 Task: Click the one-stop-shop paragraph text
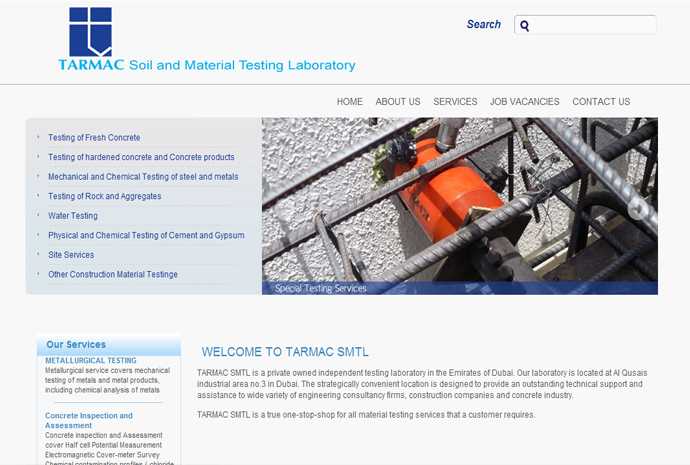click(x=366, y=415)
